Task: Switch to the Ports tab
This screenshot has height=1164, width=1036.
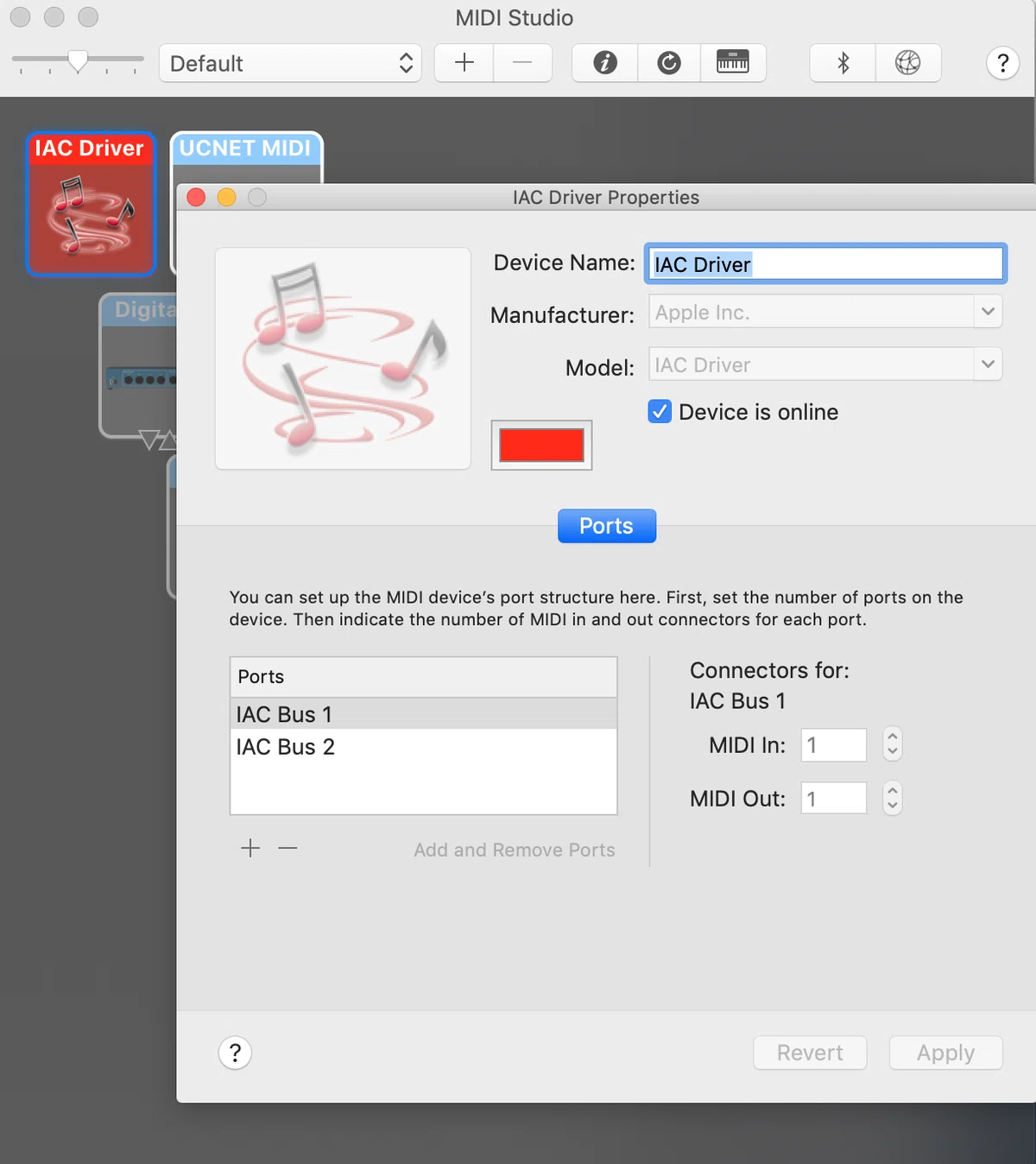Action: 607,526
